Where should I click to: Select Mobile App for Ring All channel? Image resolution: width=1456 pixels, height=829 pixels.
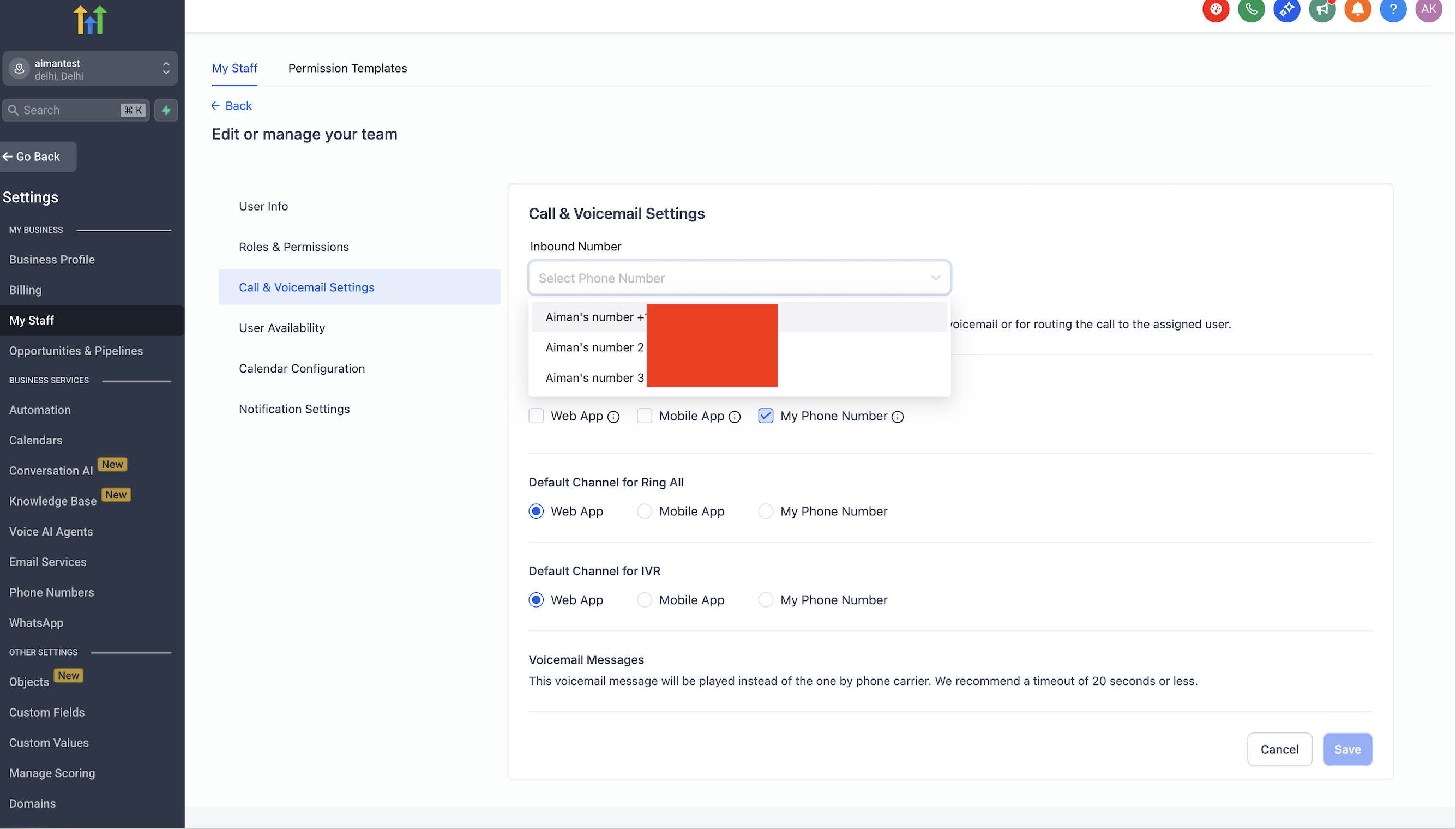pyautogui.click(x=645, y=511)
